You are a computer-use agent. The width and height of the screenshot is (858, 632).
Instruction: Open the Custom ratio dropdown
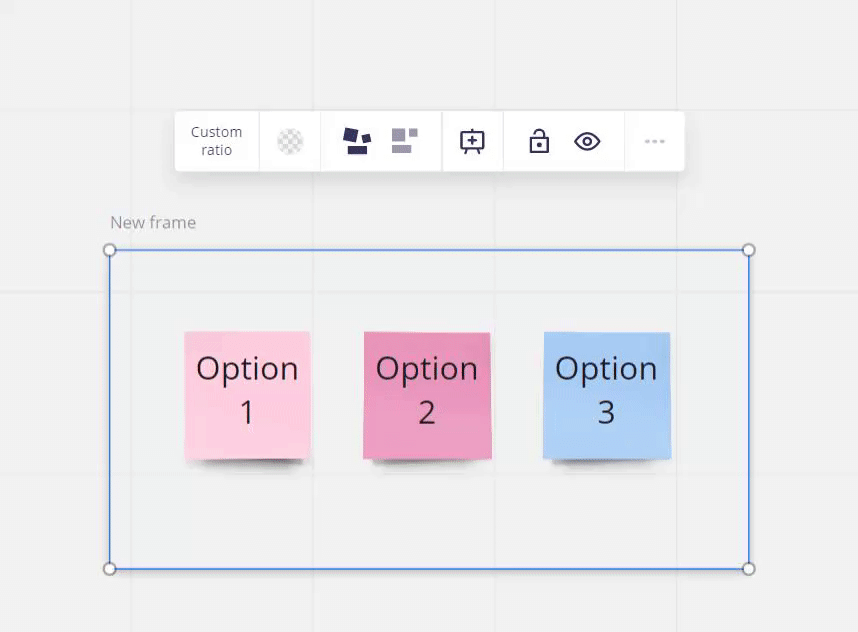[x=216, y=141]
